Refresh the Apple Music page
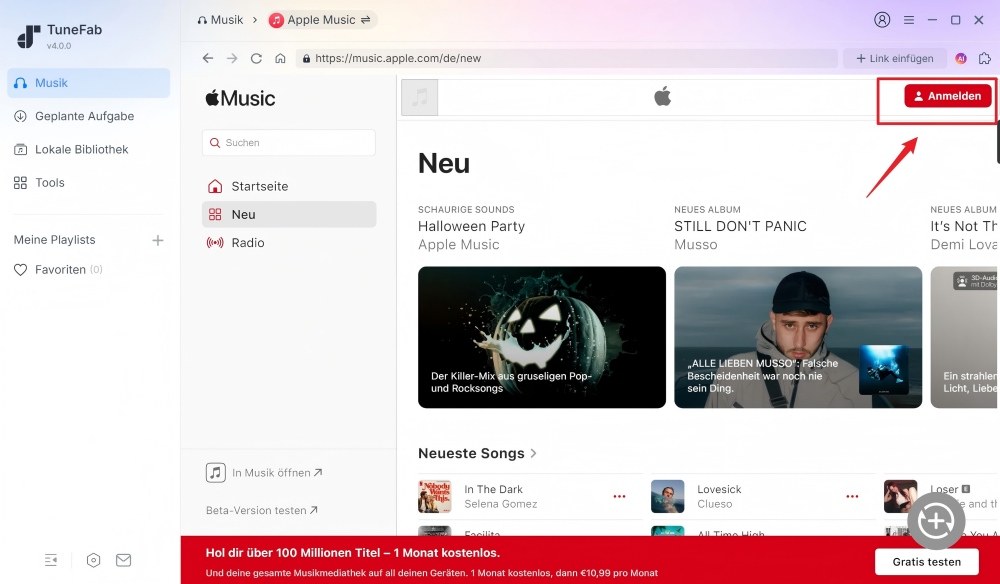 [258, 58]
